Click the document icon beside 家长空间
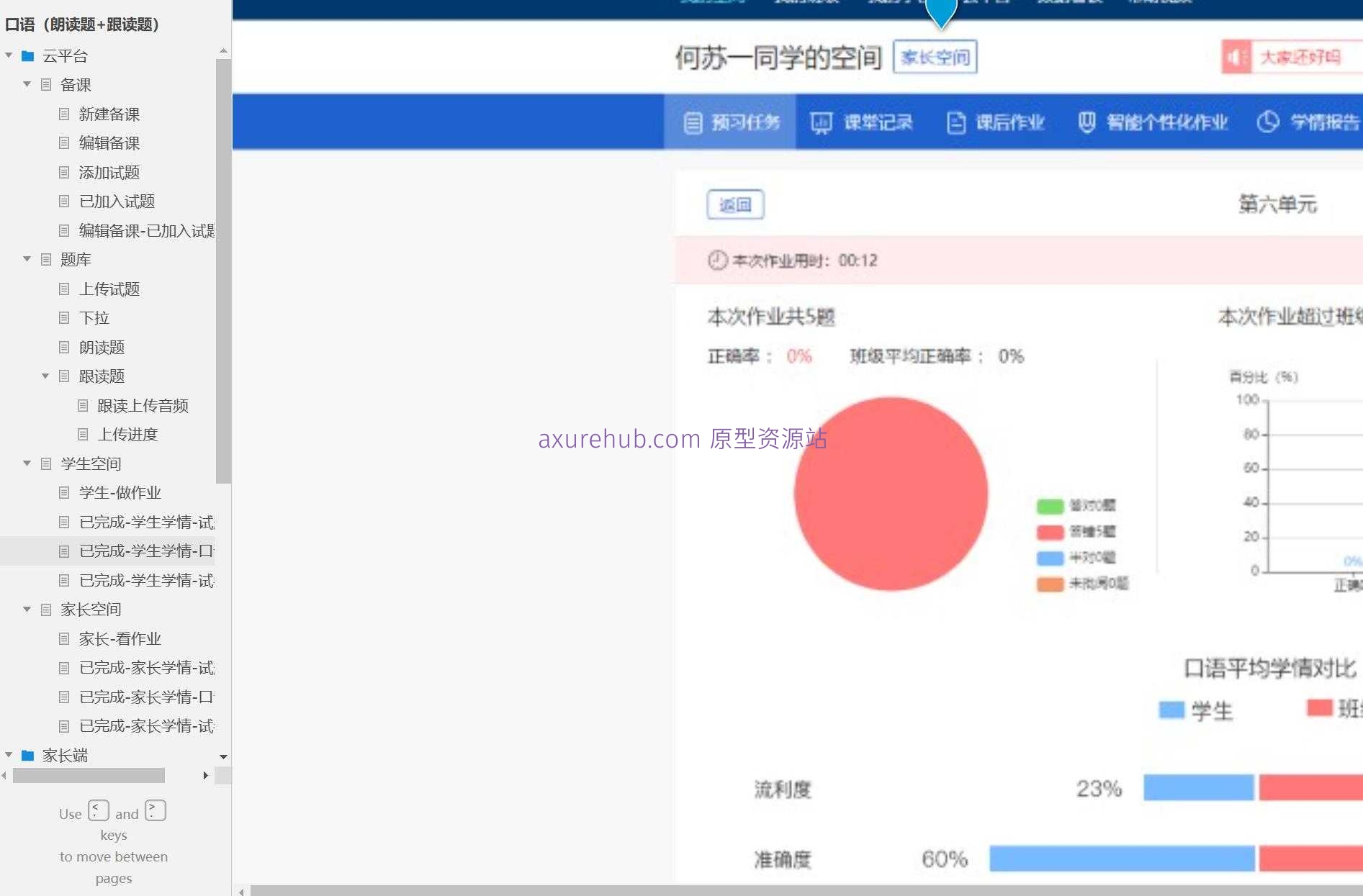Viewport: 1363px width, 896px height. [x=45, y=609]
